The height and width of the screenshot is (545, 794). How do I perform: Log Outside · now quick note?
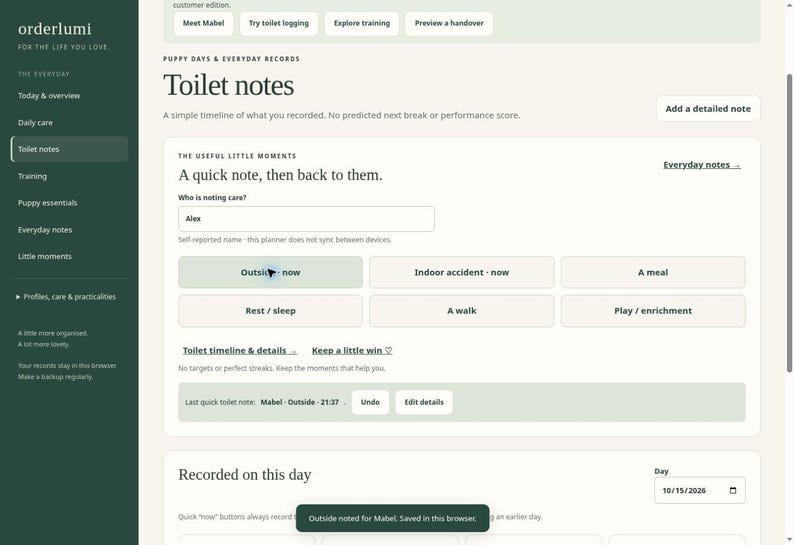[x=270, y=272]
